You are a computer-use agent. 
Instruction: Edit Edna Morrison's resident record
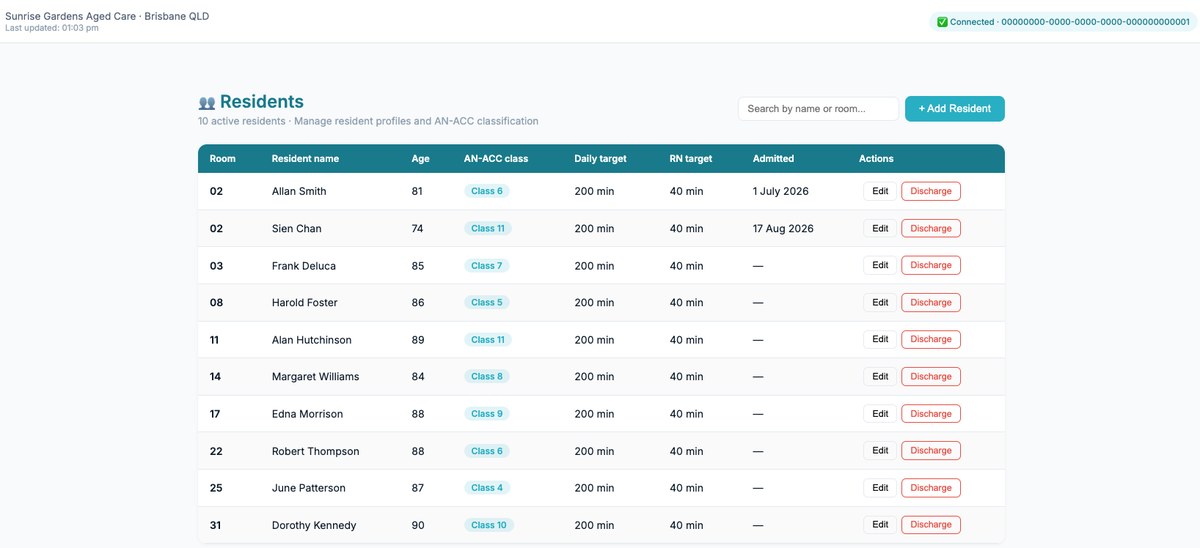(x=880, y=413)
